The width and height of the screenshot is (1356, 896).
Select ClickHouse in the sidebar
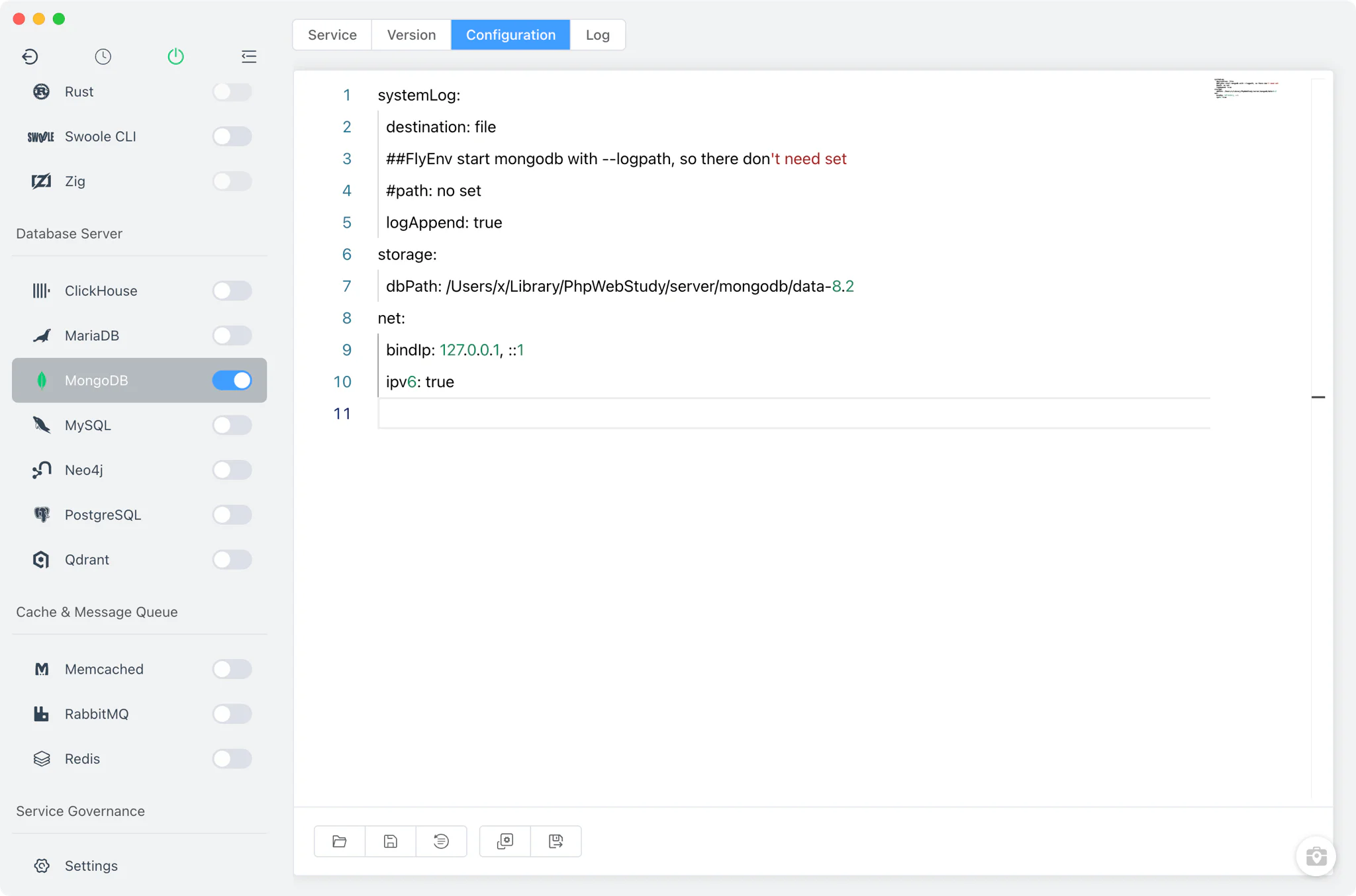click(139, 291)
